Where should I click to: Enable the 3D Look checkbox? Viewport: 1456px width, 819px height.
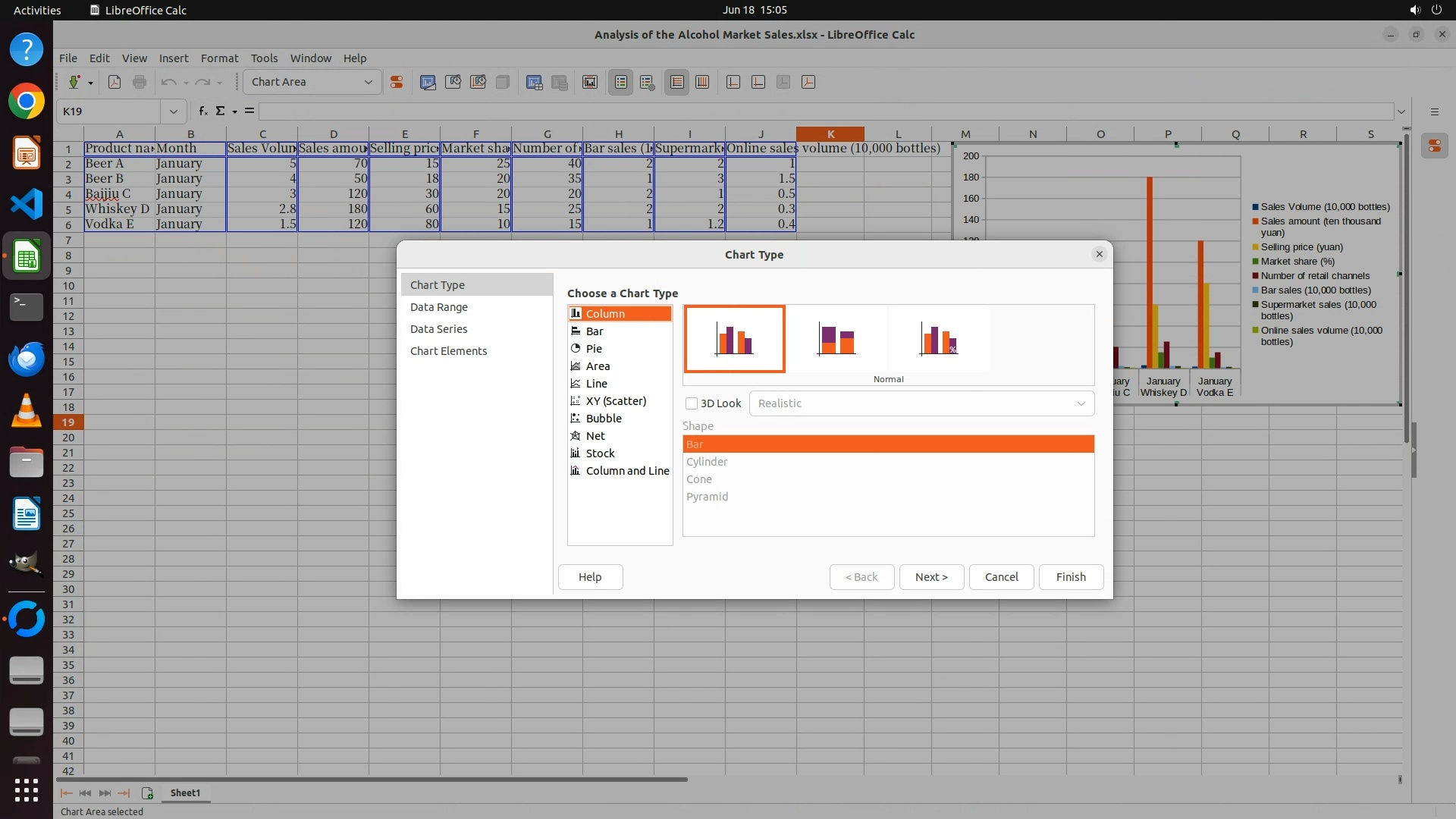pyautogui.click(x=692, y=403)
